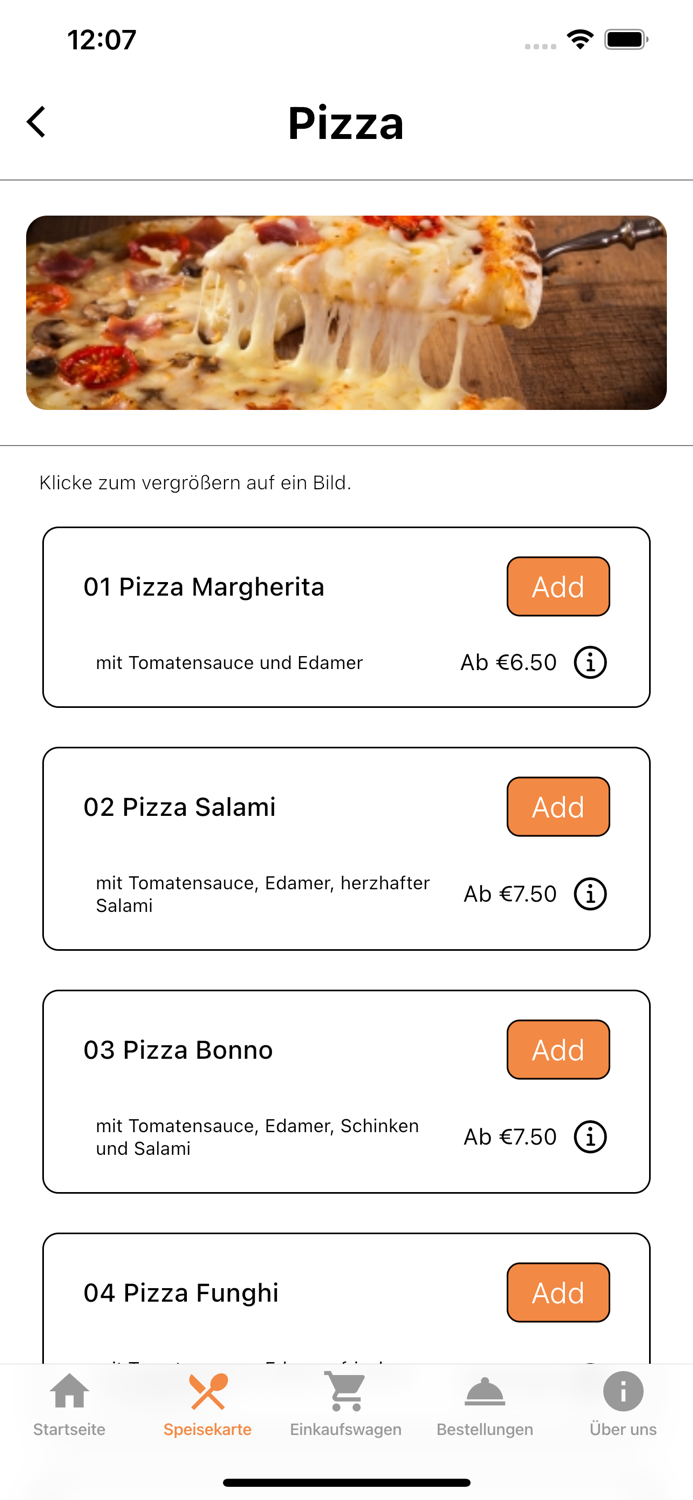This screenshot has width=693, height=1500.
Task: Show info for Pizza Margherita
Action: pyautogui.click(x=590, y=662)
